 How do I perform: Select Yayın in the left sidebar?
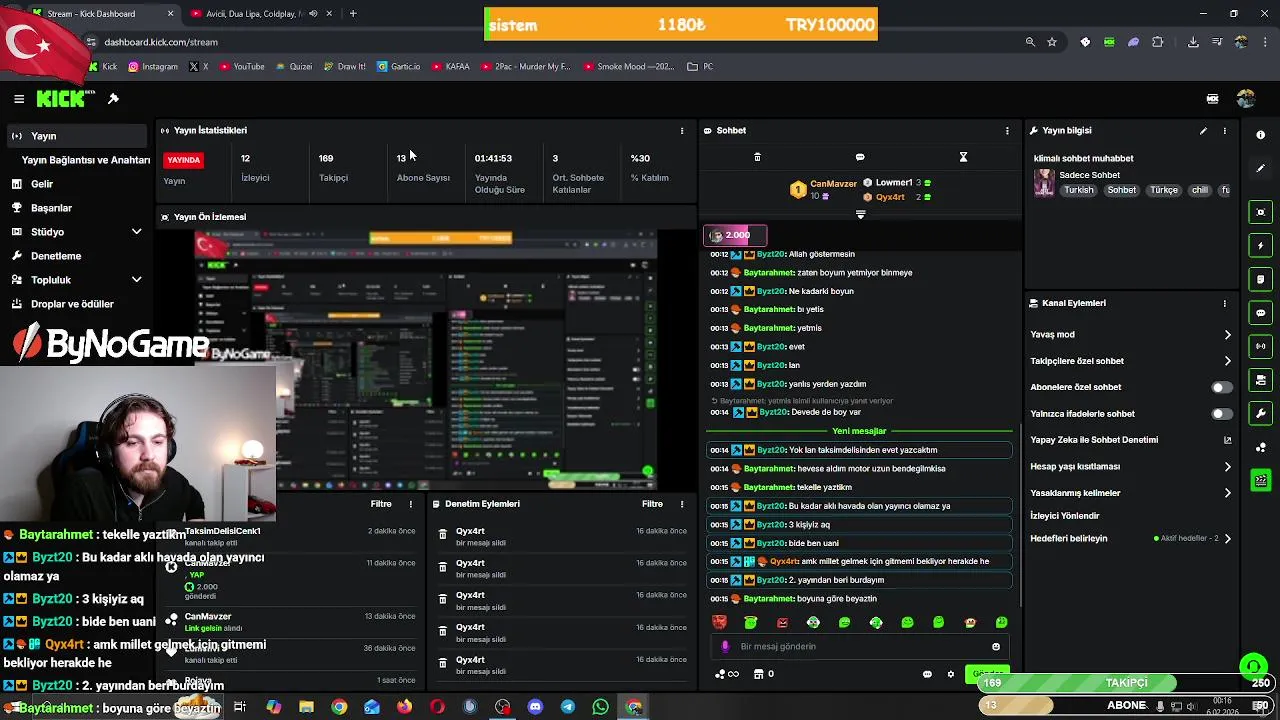pos(78,136)
